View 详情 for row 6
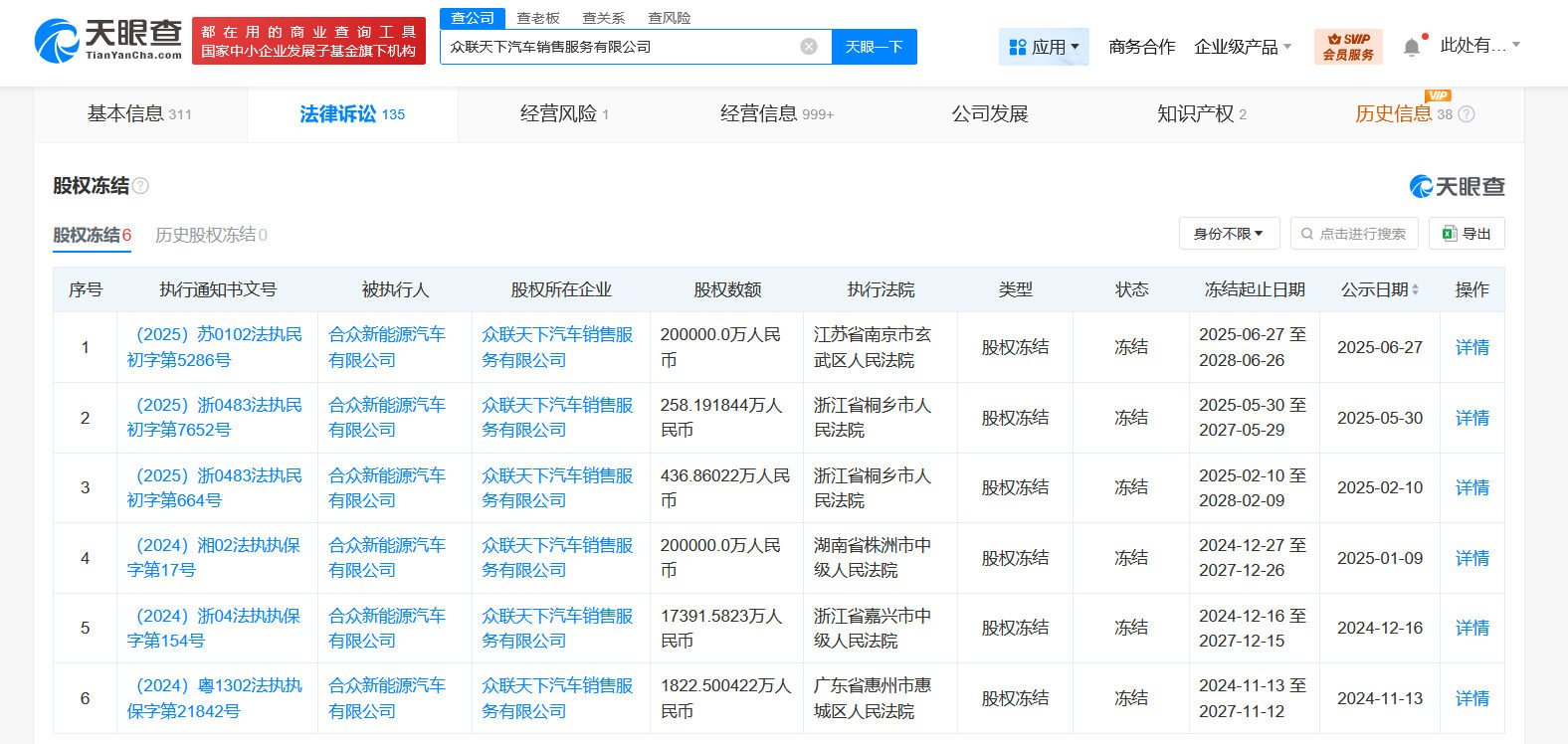The height and width of the screenshot is (744, 1568). pyautogui.click(x=1472, y=698)
